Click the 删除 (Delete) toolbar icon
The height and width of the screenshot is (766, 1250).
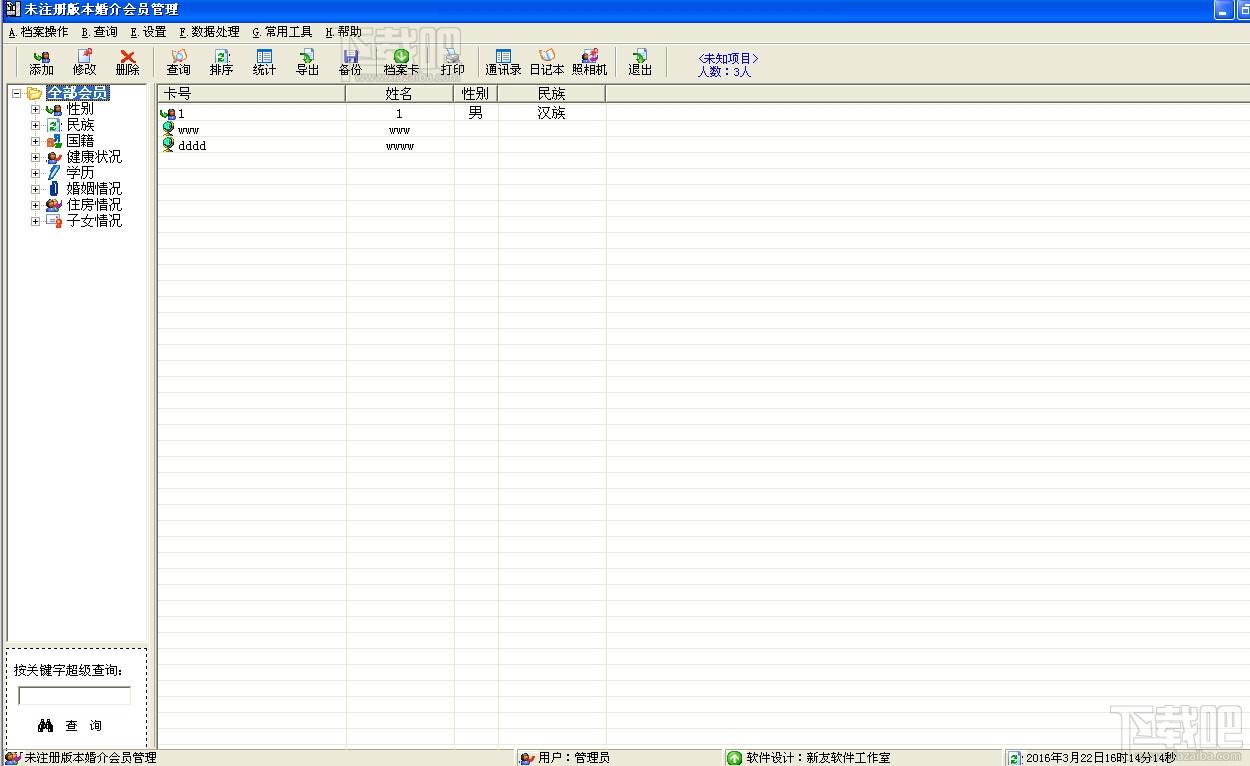[x=127, y=62]
